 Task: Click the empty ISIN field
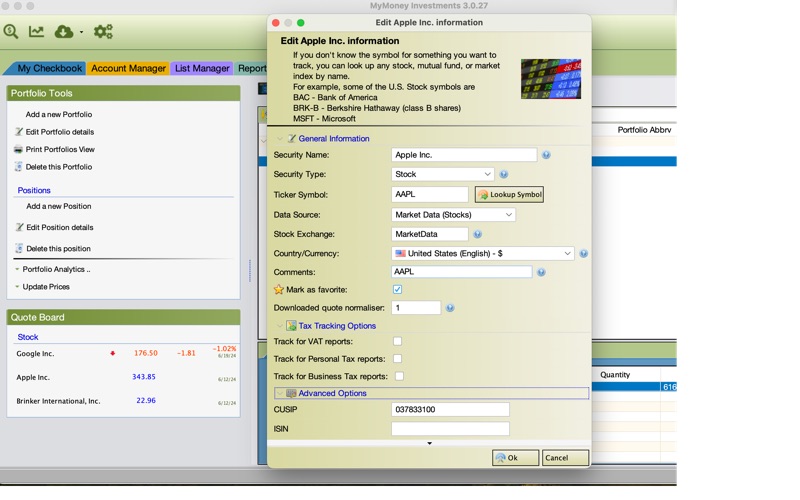450,429
